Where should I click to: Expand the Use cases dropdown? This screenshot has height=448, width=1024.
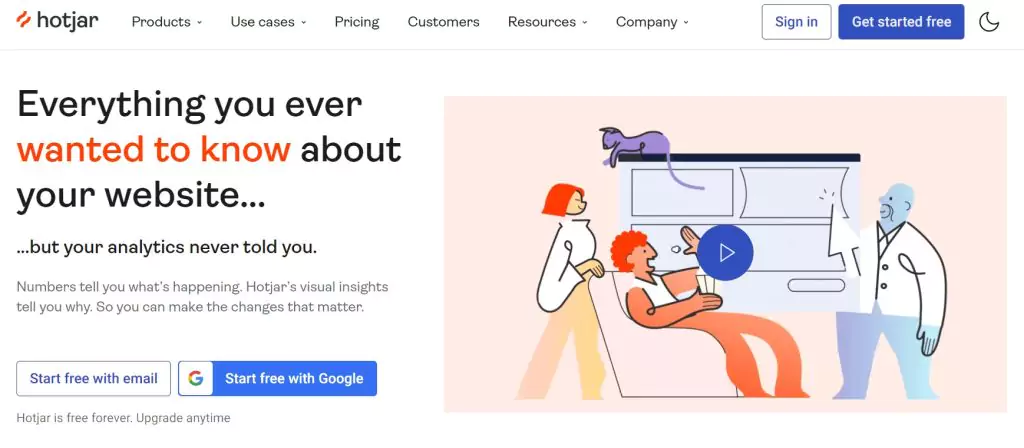click(x=268, y=22)
